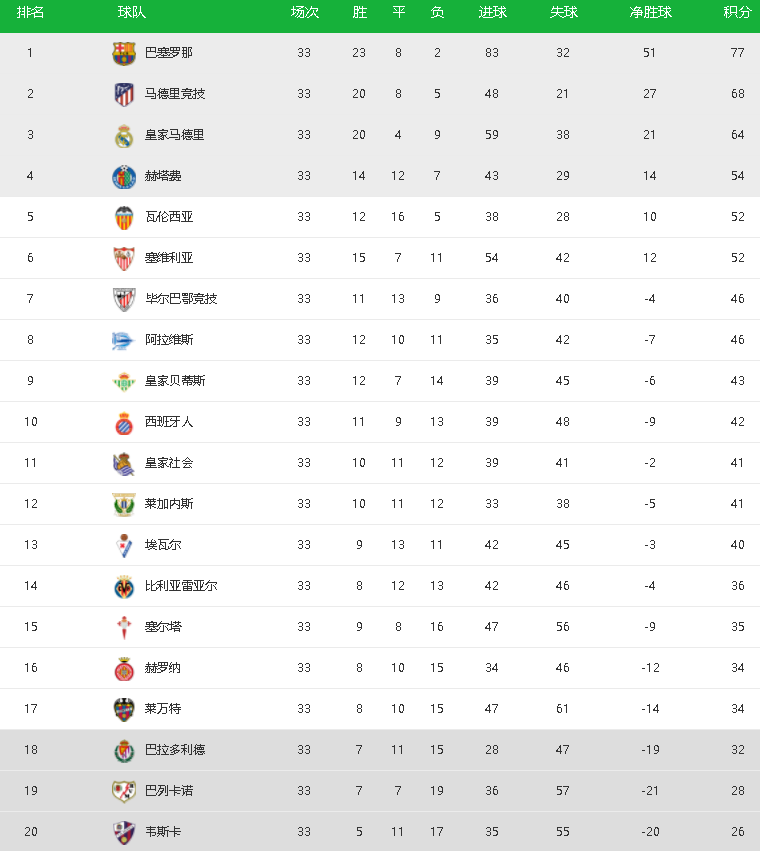Screen dimensions: 760x851
Task: Click the 净胜球 column header
Action: (x=650, y=12)
